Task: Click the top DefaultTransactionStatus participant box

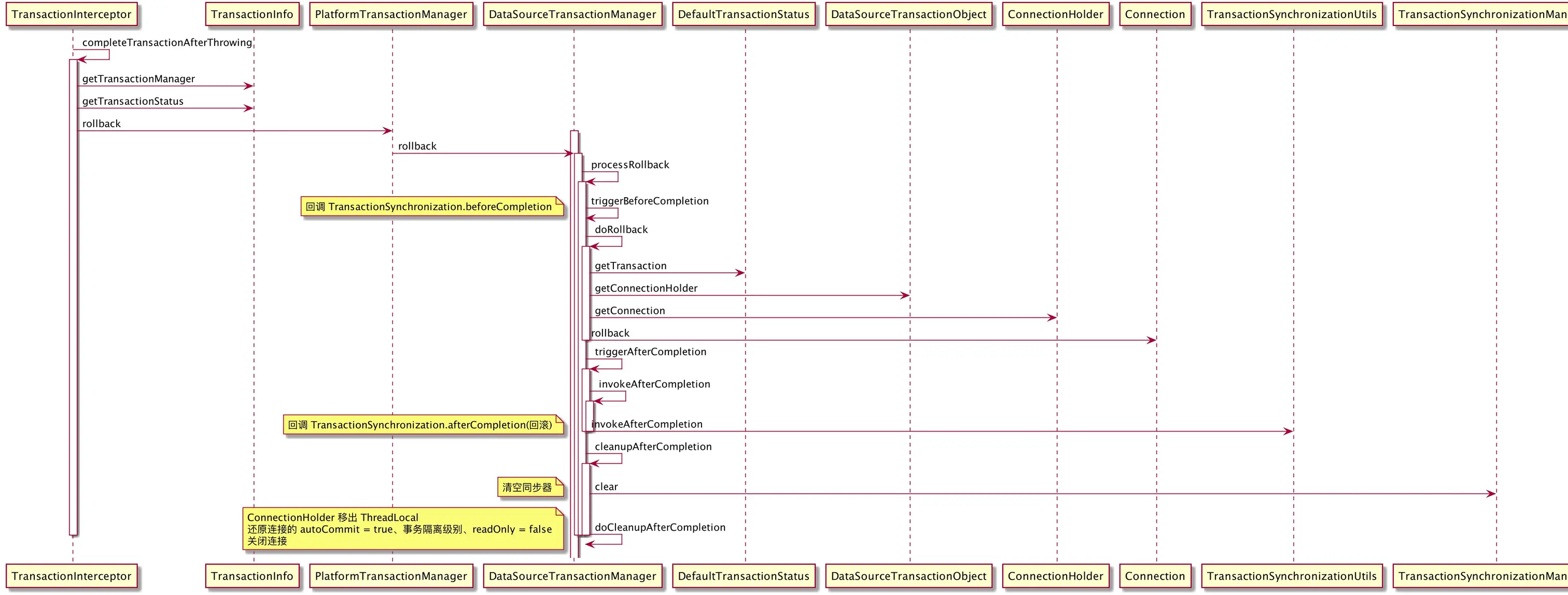Action: tap(743, 15)
